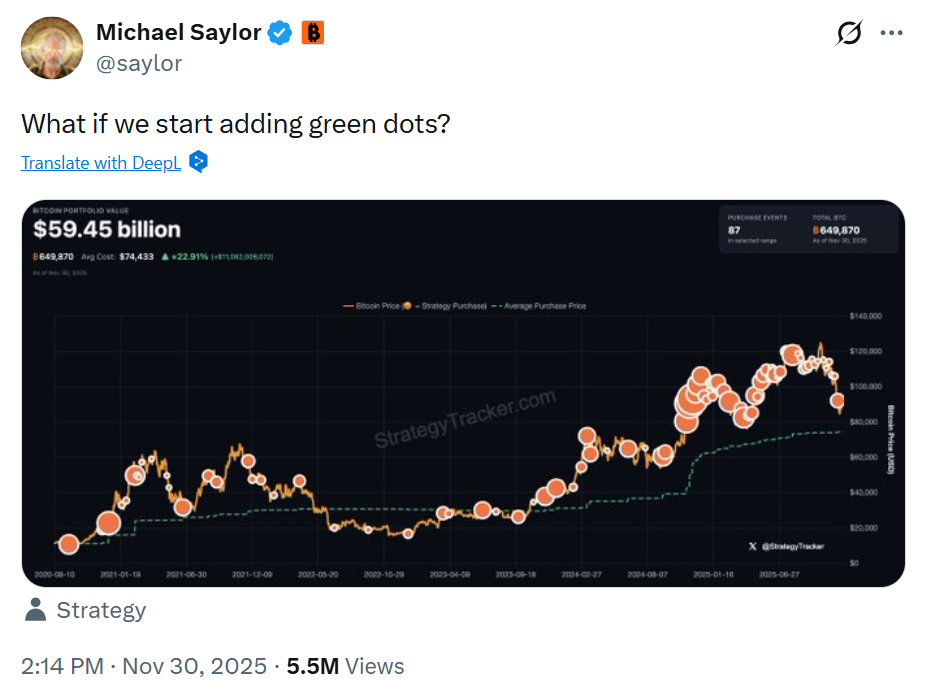The image size is (931, 680).
Task: Click the blue verified checkmark badge
Action: pyautogui.click(x=281, y=33)
